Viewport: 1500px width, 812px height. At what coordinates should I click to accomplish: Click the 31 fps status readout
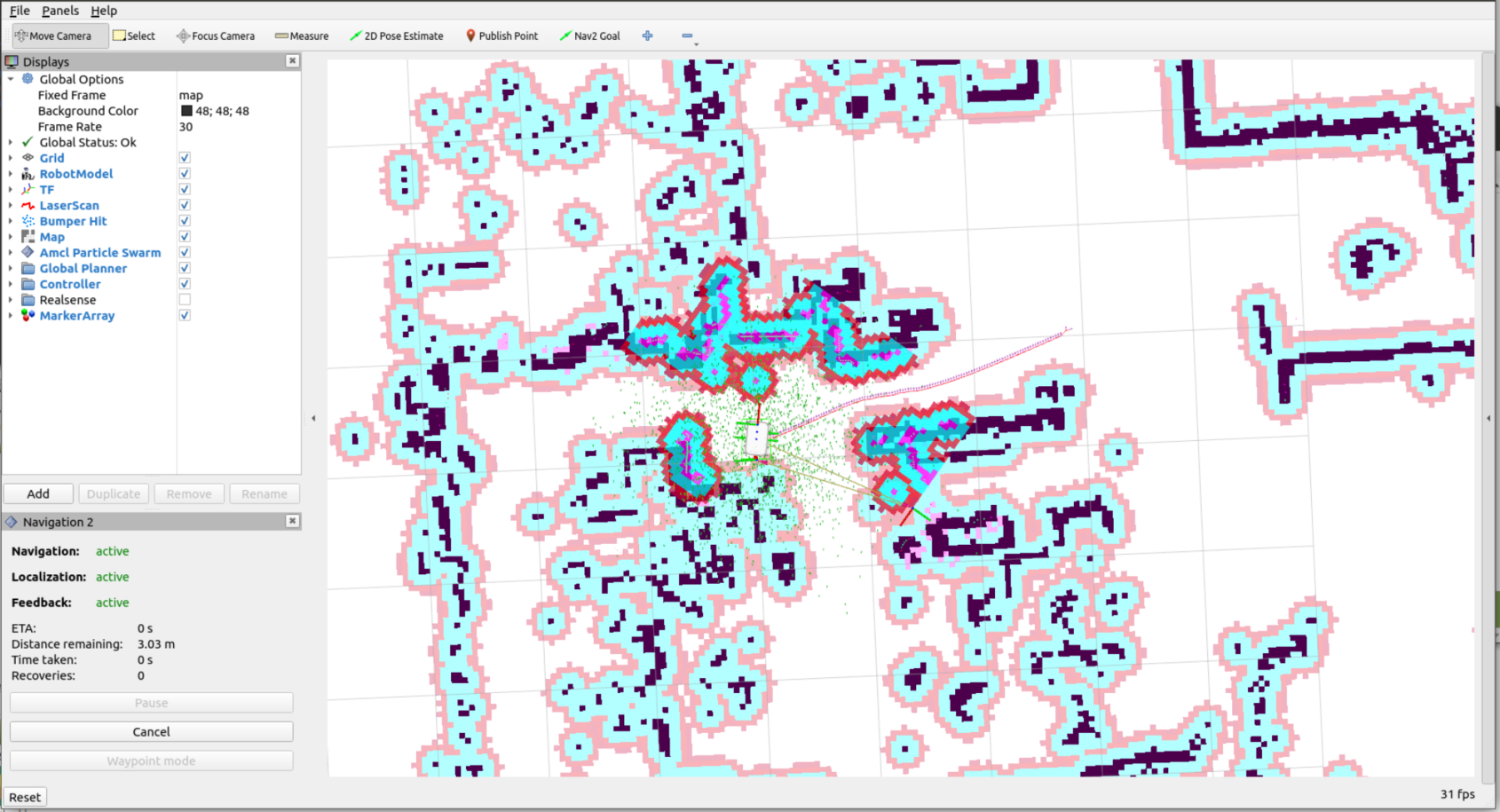[1457, 794]
